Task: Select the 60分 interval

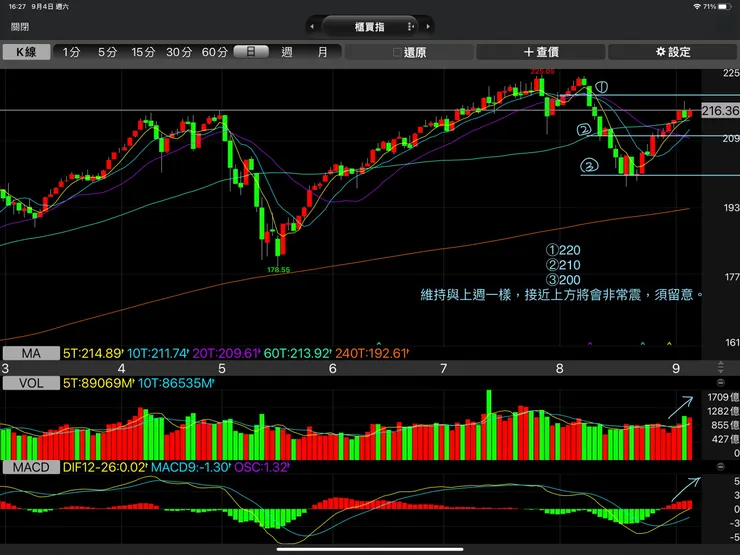Action: [x=215, y=52]
